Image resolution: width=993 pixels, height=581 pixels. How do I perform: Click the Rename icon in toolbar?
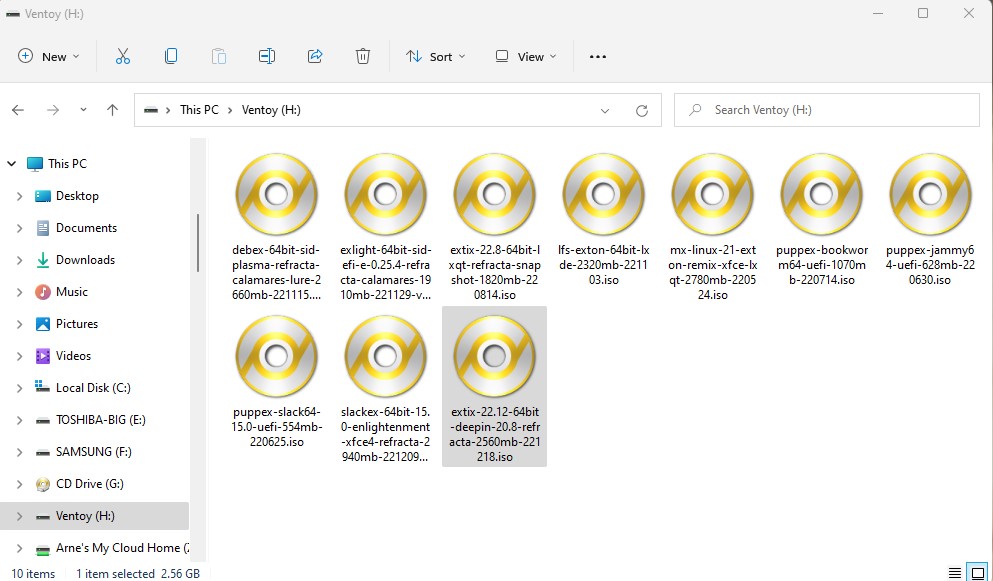coord(267,56)
